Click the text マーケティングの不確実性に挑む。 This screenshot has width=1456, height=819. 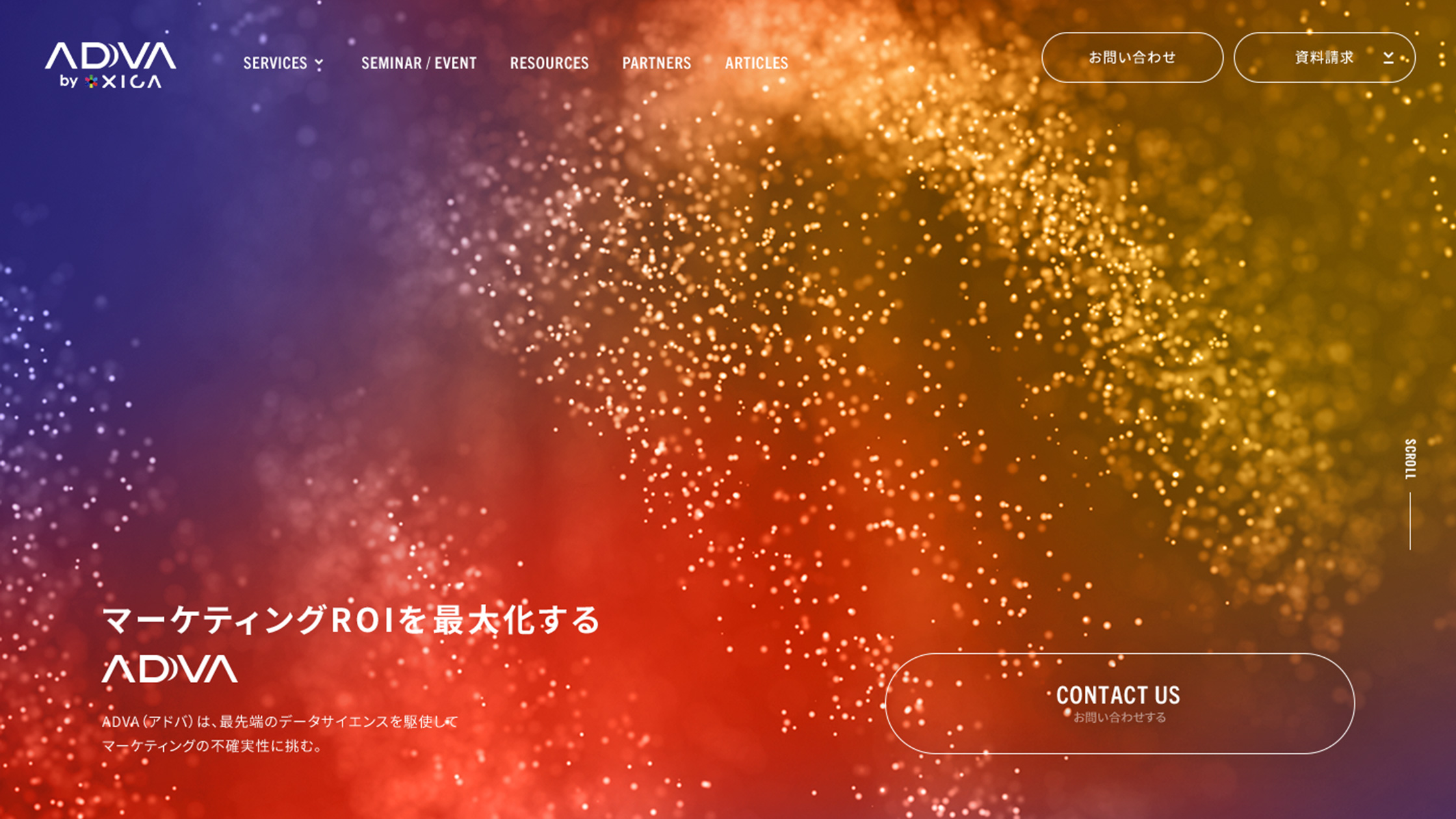[213, 746]
